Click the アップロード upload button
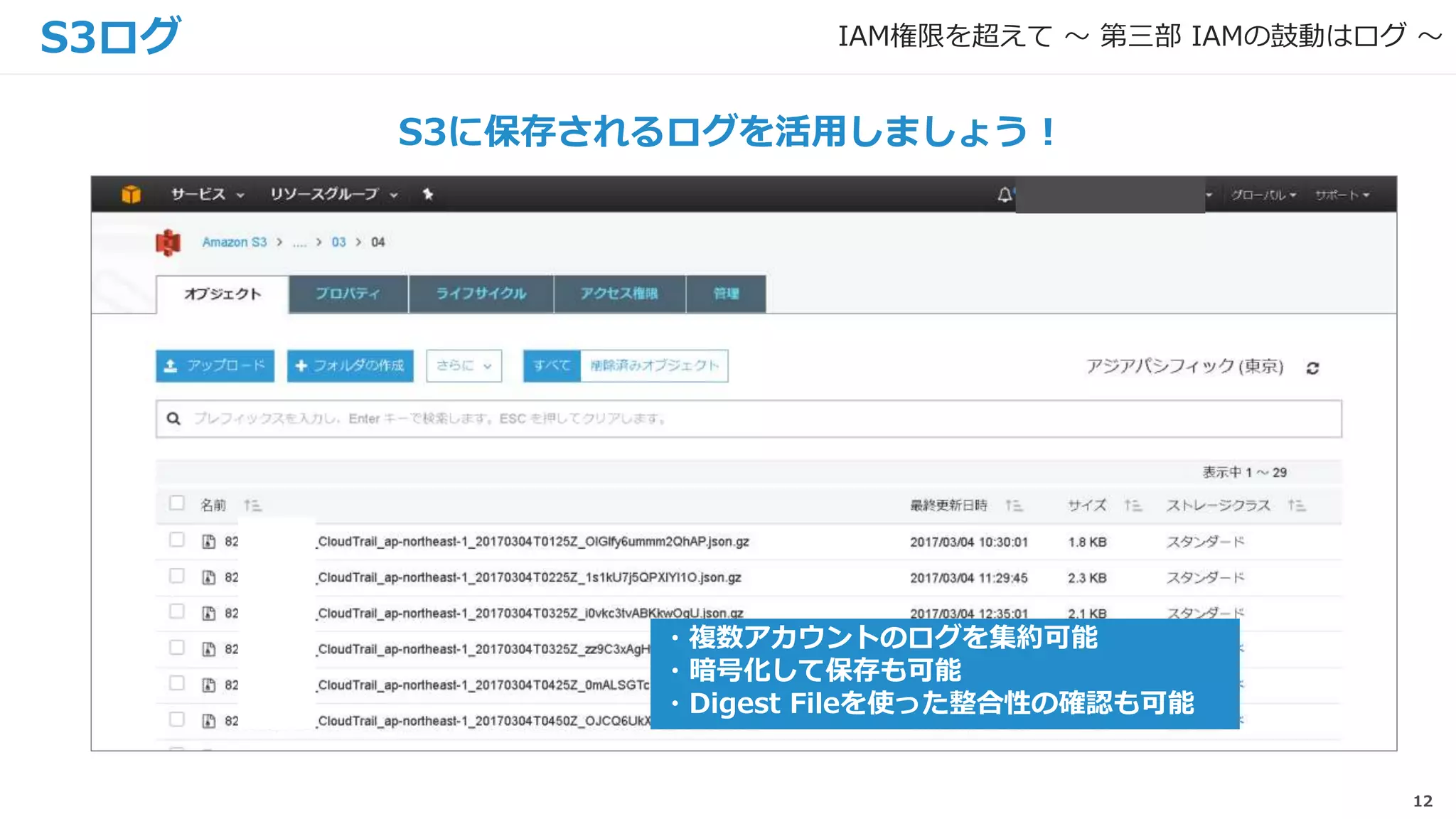Viewport: 1456px width, 819px height. pyautogui.click(x=215, y=365)
